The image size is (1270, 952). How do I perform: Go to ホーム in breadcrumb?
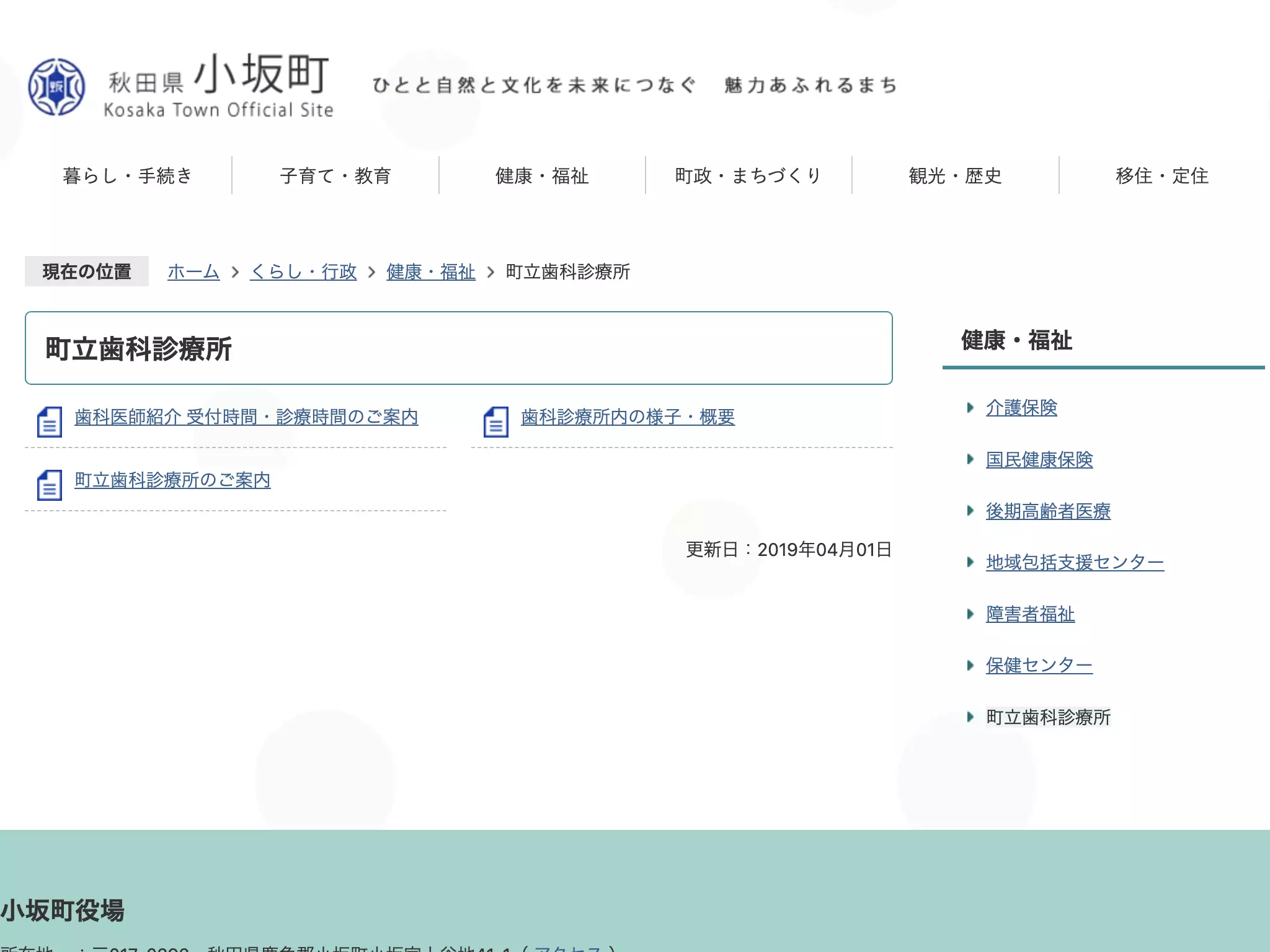[193, 271]
